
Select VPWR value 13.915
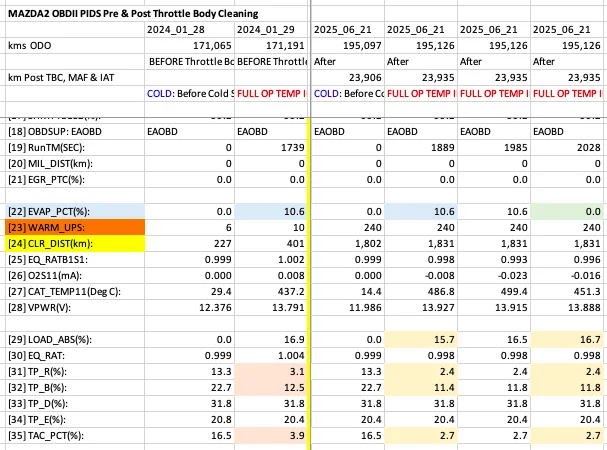click(494, 307)
